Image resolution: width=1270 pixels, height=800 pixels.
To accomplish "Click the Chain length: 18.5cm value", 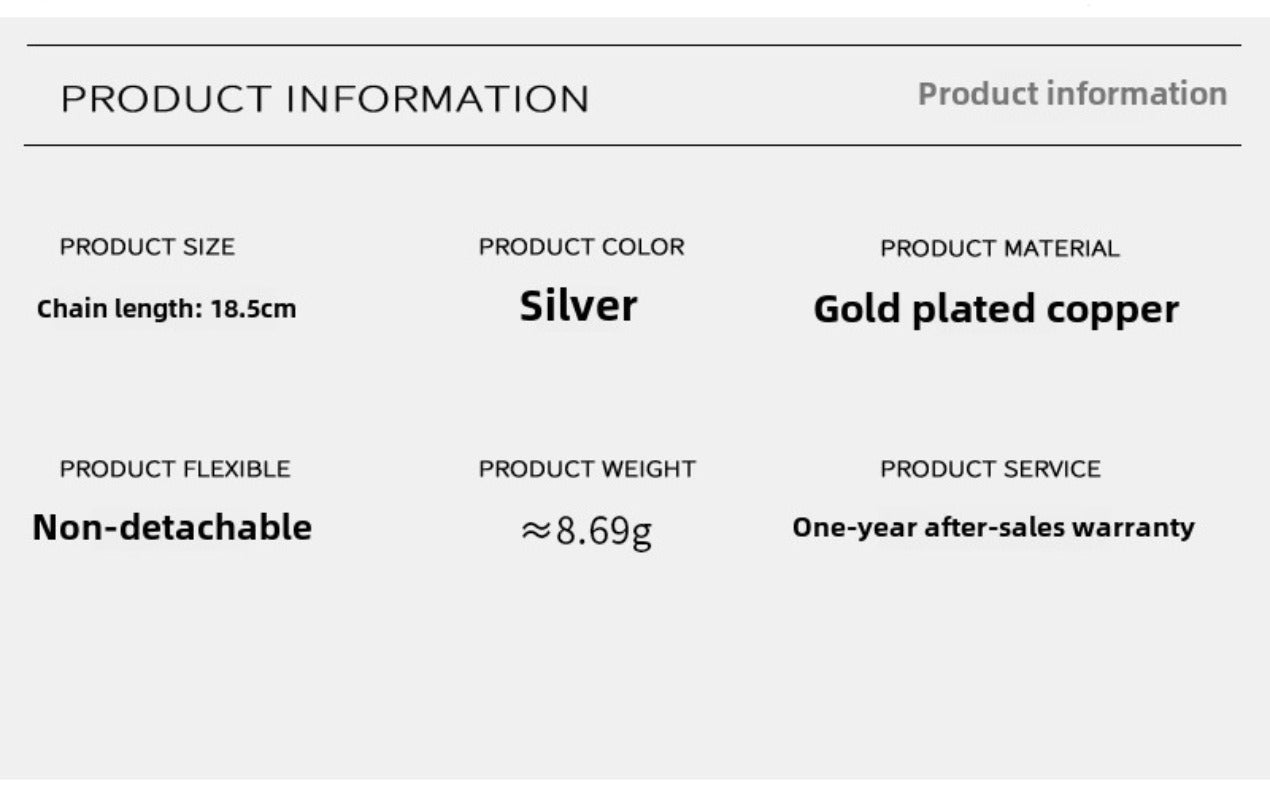I will tap(166, 309).
